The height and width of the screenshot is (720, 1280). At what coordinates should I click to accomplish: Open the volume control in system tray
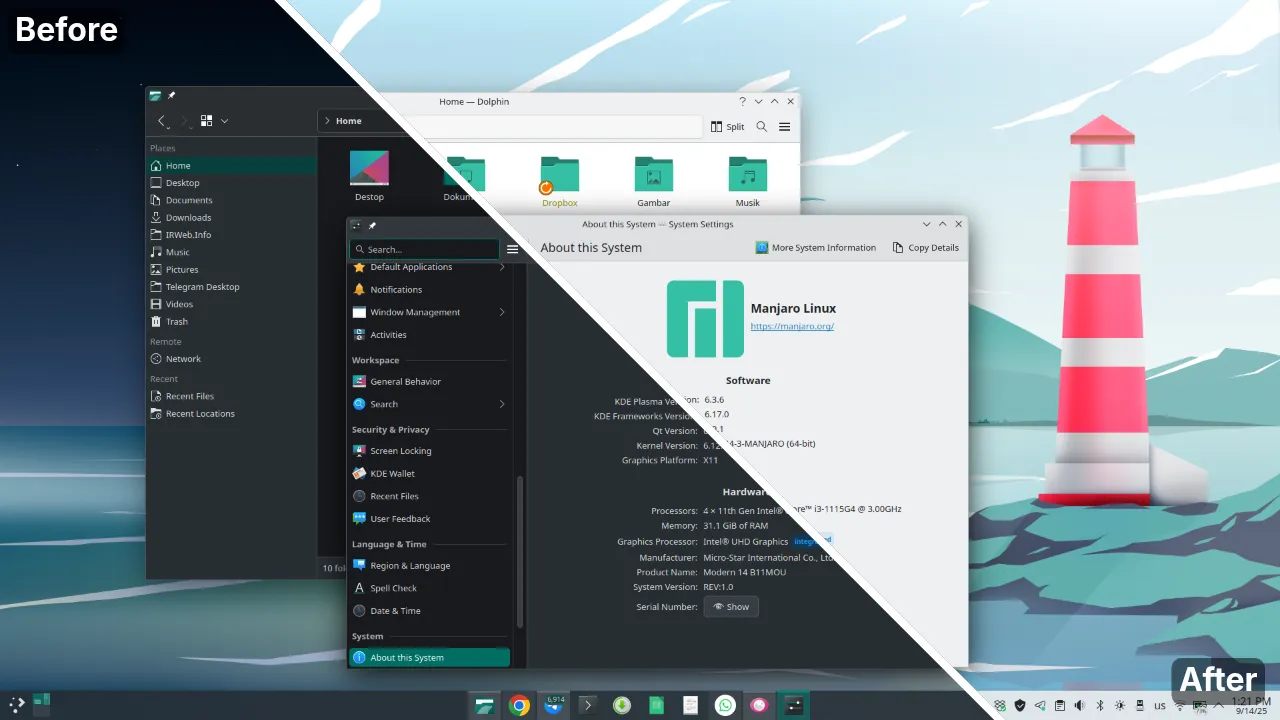1079,705
